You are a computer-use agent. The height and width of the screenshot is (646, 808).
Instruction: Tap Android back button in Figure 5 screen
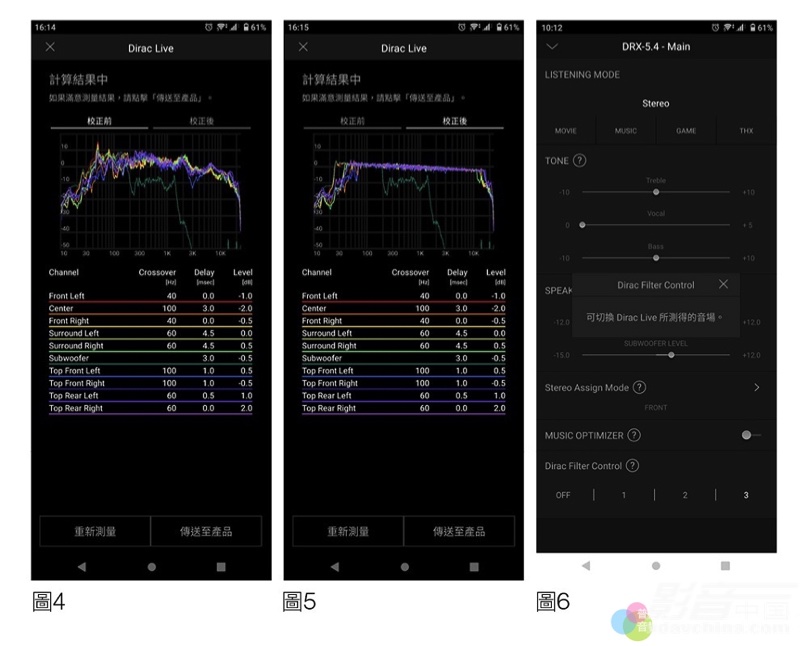[334, 567]
